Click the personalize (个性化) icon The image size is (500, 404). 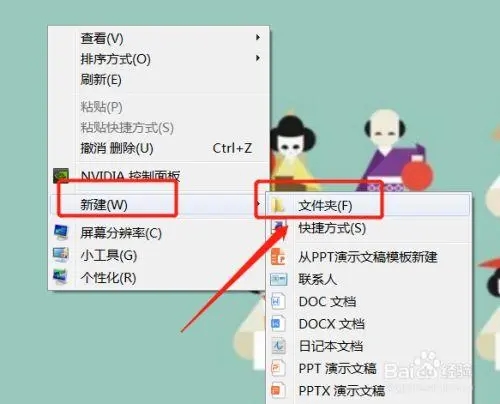61,277
